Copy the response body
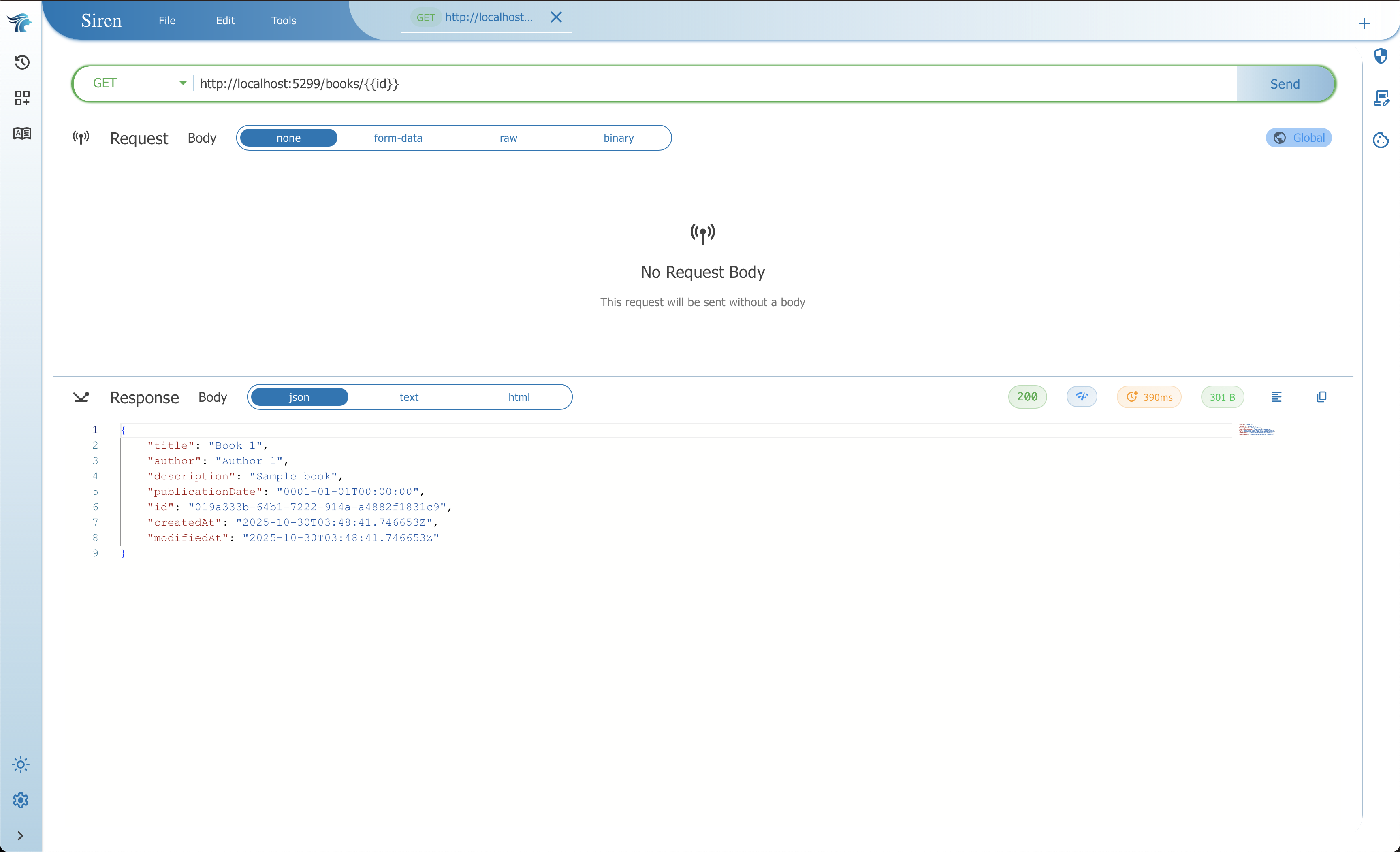This screenshot has height=852, width=1400. coord(1321,396)
